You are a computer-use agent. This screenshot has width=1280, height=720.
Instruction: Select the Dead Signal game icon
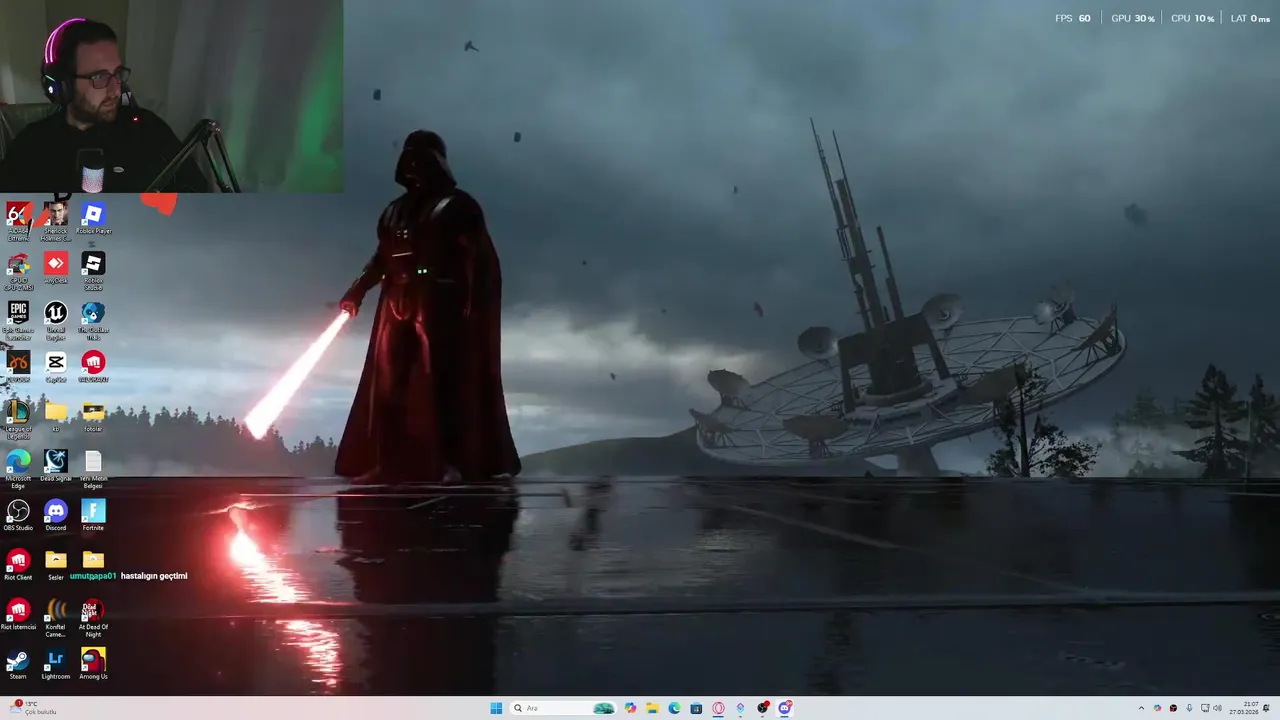click(x=56, y=466)
